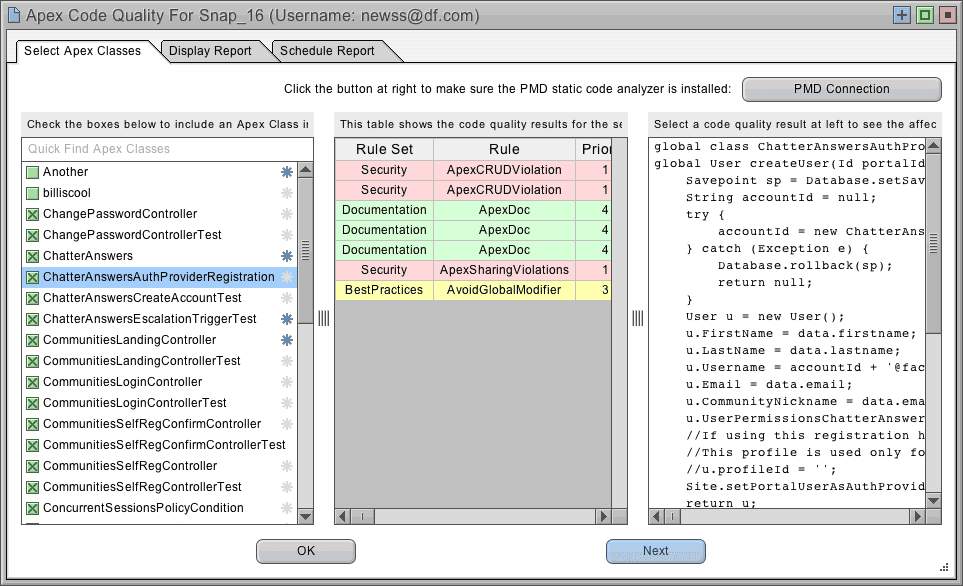
Task: Click the 'Database.rollback(sp);' code line
Action: pyautogui.click(x=805, y=265)
